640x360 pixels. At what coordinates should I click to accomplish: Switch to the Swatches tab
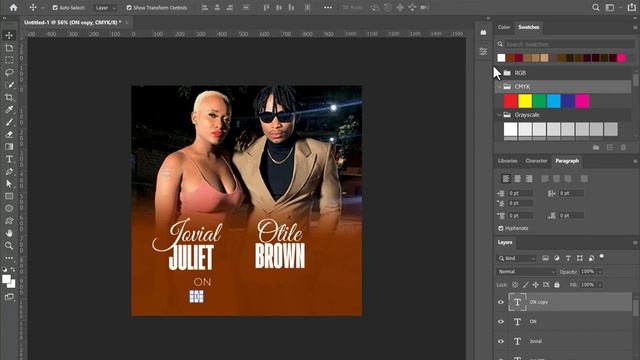(529, 27)
